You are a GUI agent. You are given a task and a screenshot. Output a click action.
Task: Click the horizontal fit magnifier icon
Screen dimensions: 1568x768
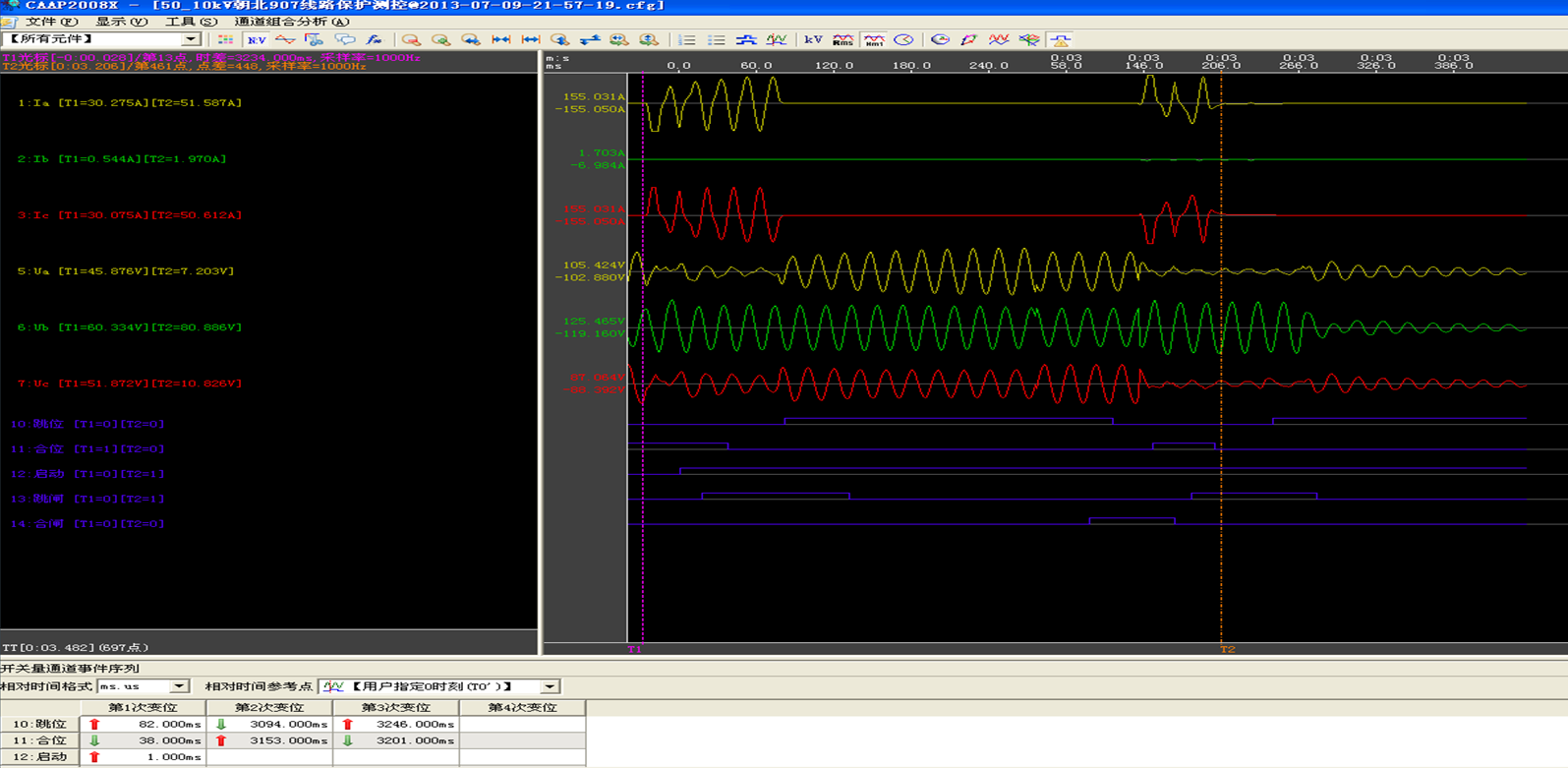coord(618,40)
